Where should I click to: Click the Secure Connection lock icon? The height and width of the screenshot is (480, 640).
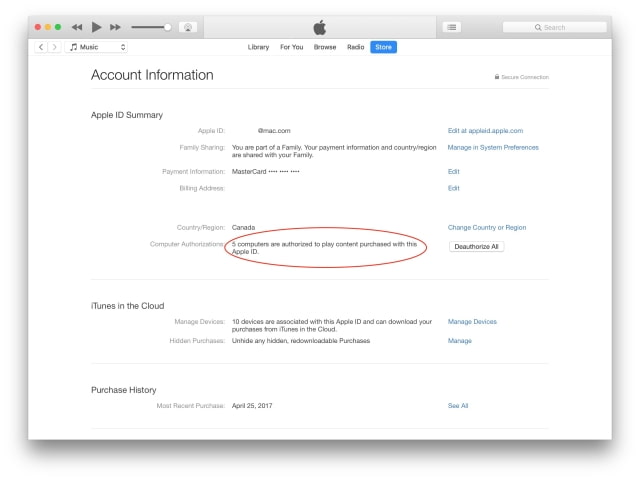click(x=497, y=77)
